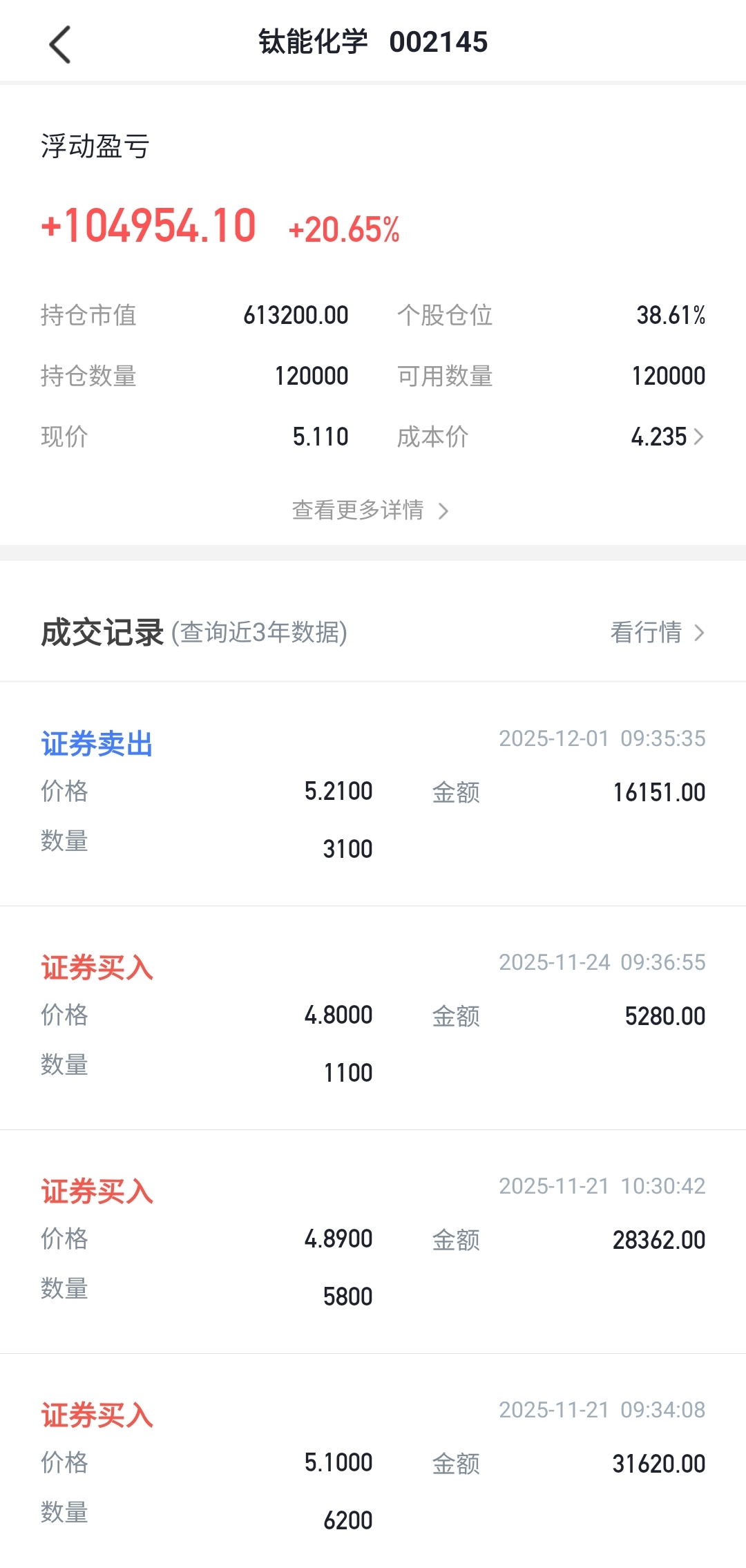
Task: Tap the 钛能化学 002145 page title
Action: point(373,42)
